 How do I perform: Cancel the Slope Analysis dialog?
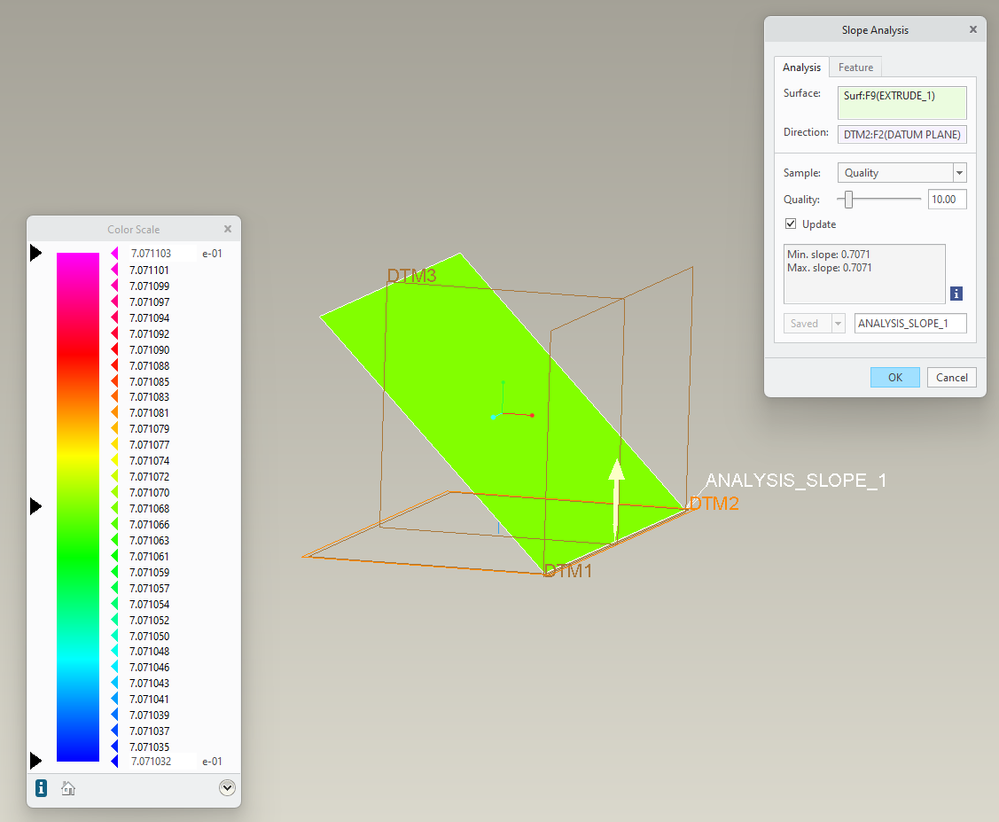(951, 377)
